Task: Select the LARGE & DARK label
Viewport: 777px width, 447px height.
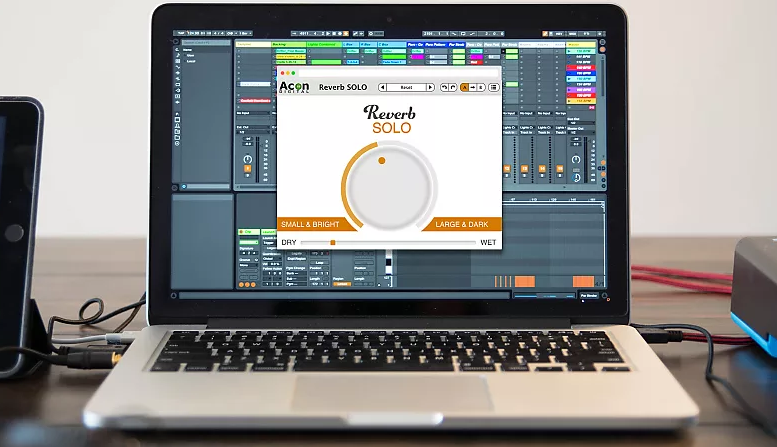Action: (x=462, y=224)
